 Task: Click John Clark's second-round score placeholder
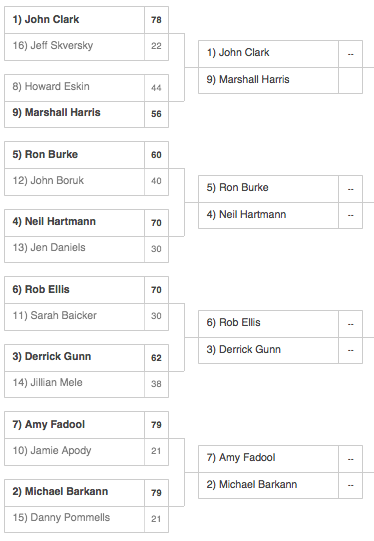click(x=350, y=54)
